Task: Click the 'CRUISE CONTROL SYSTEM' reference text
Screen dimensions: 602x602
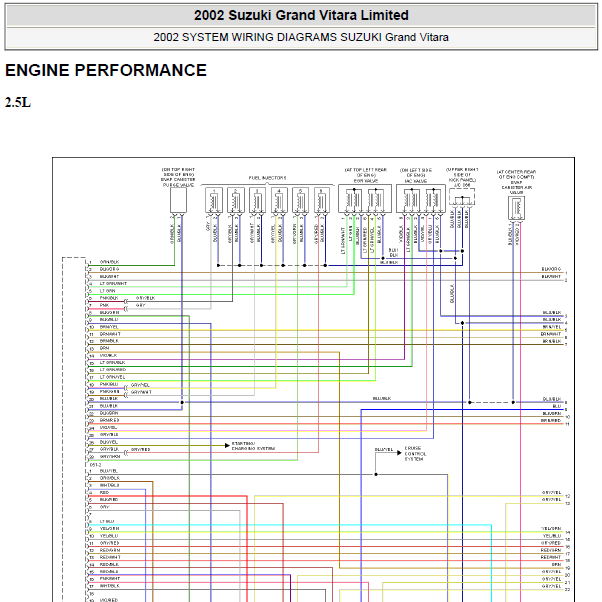Action: (415, 453)
